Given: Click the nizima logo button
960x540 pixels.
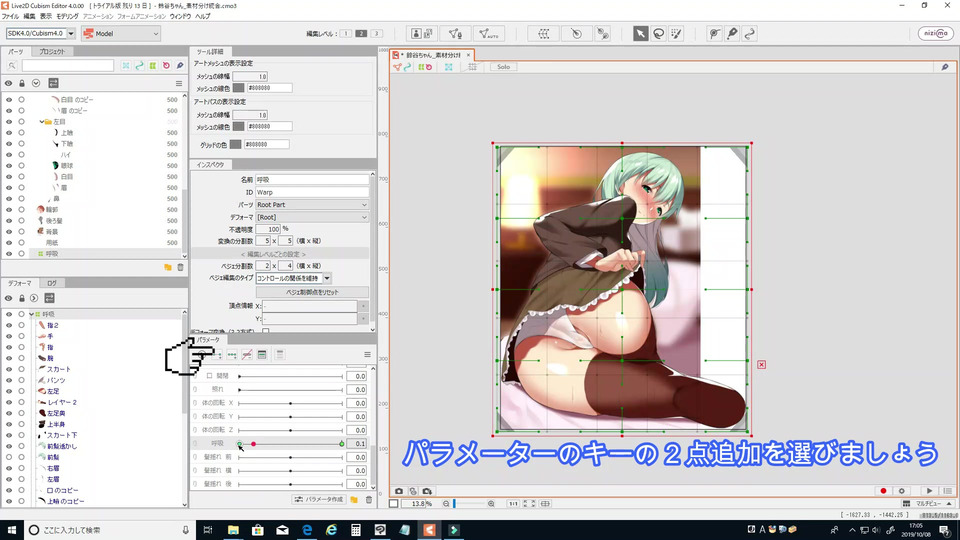Looking at the screenshot, I should click(x=936, y=34).
